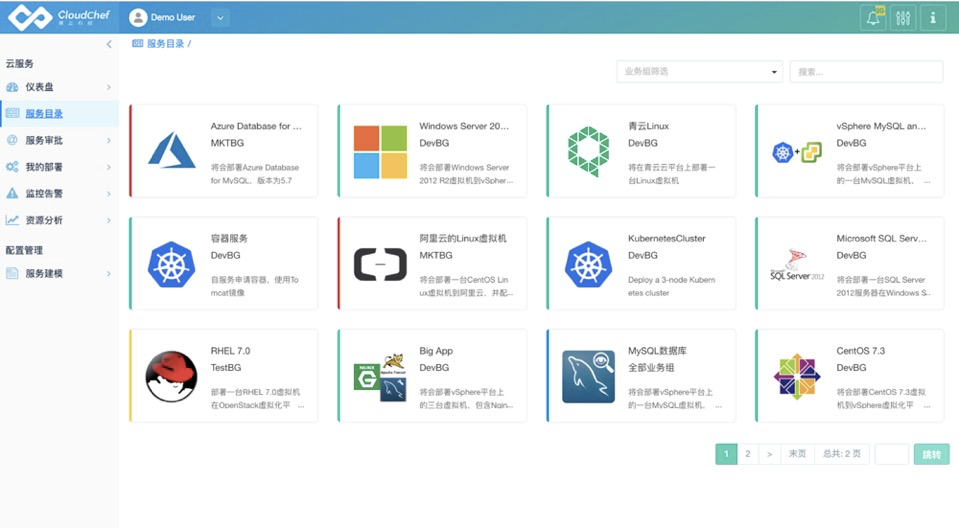Click the MySQL dolphin logo
Screen dimensions: 959x528
pyautogui.click(x=588, y=376)
